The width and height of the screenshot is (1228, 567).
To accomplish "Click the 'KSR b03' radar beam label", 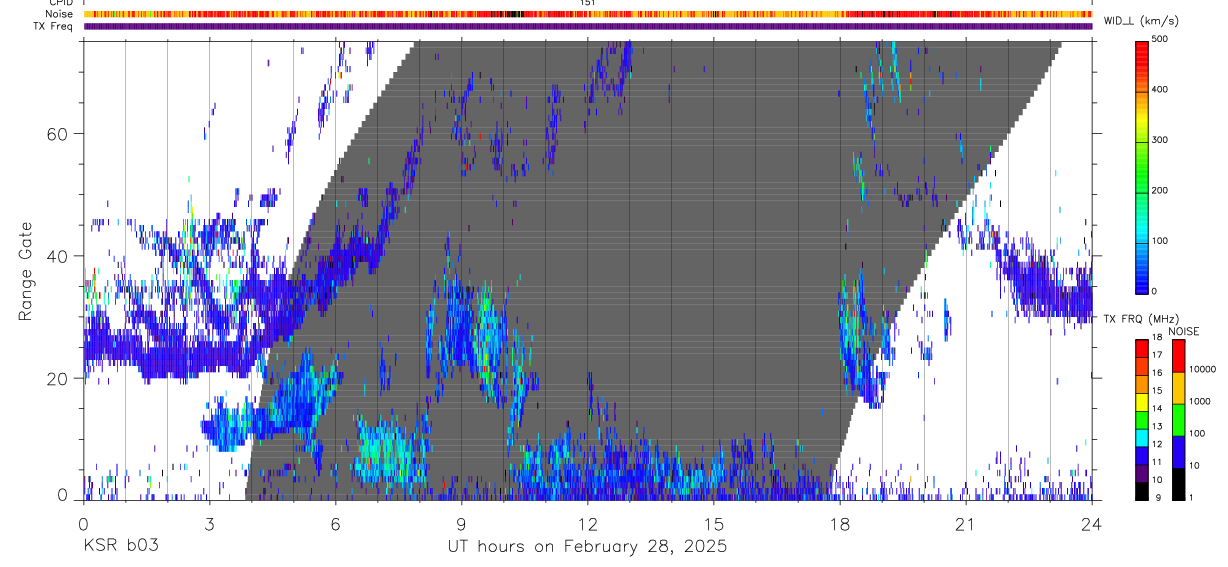I will tap(119, 546).
